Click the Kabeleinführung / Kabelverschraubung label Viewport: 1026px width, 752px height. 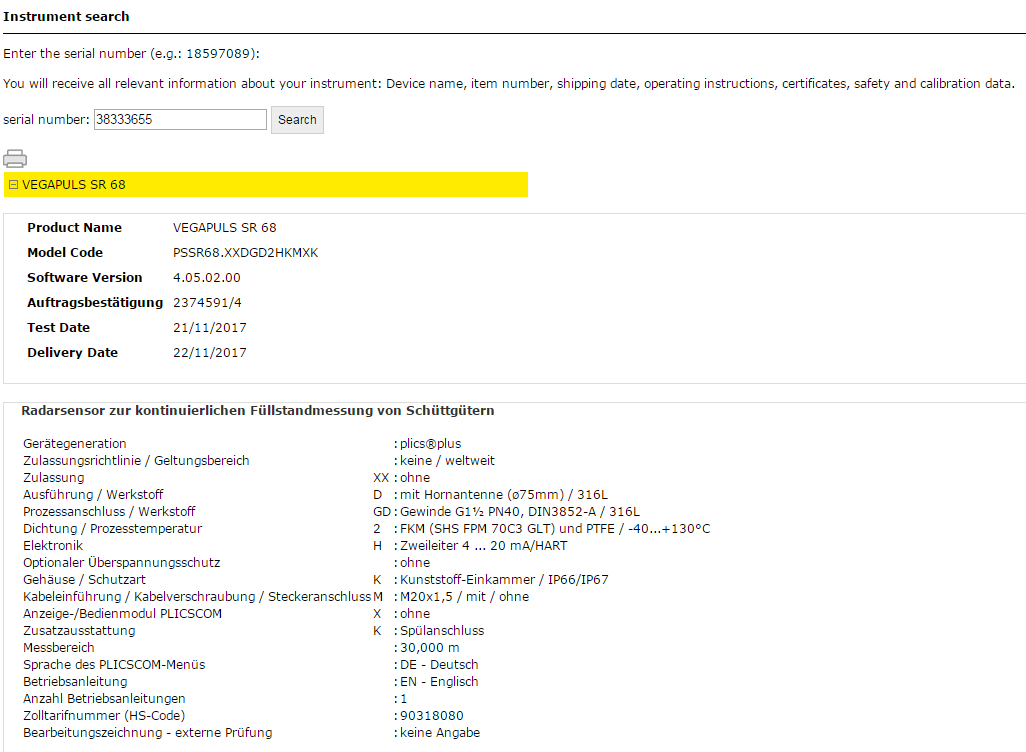197,597
